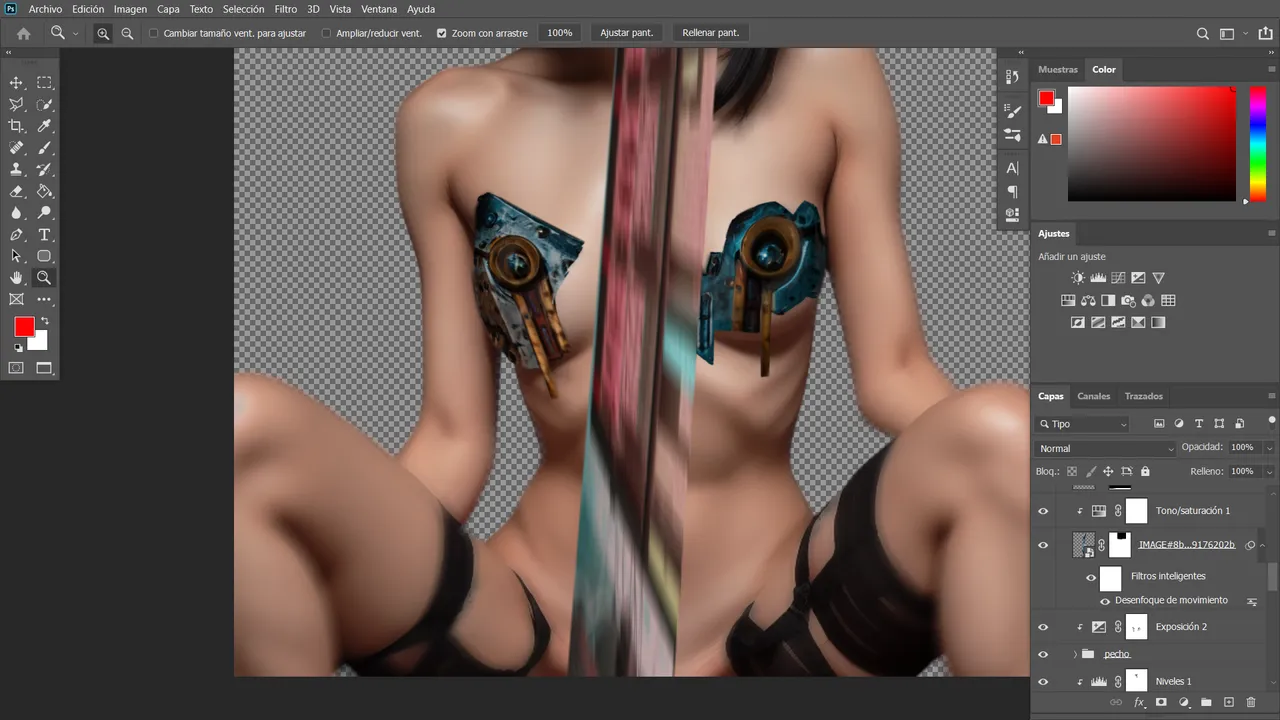The image size is (1280, 720).
Task: Add a Photo Filter adjustment
Action: pyautogui.click(x=1128, y=300)
